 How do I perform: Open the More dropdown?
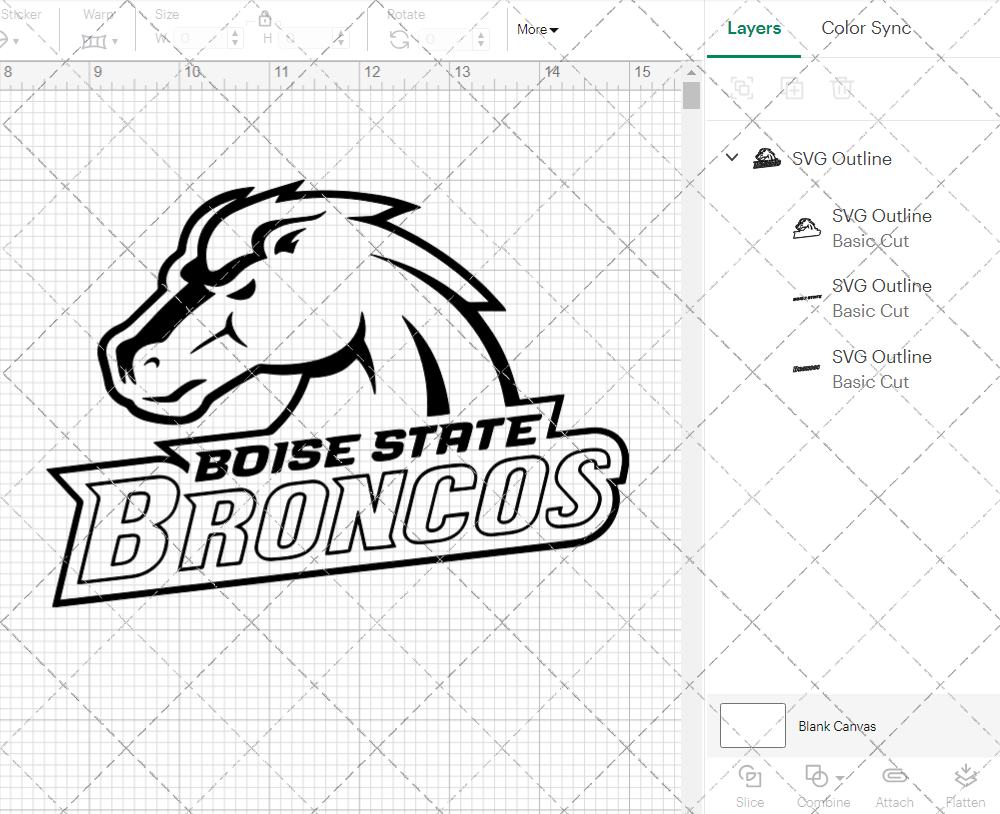pyautogui.click(x=537, y=30)
